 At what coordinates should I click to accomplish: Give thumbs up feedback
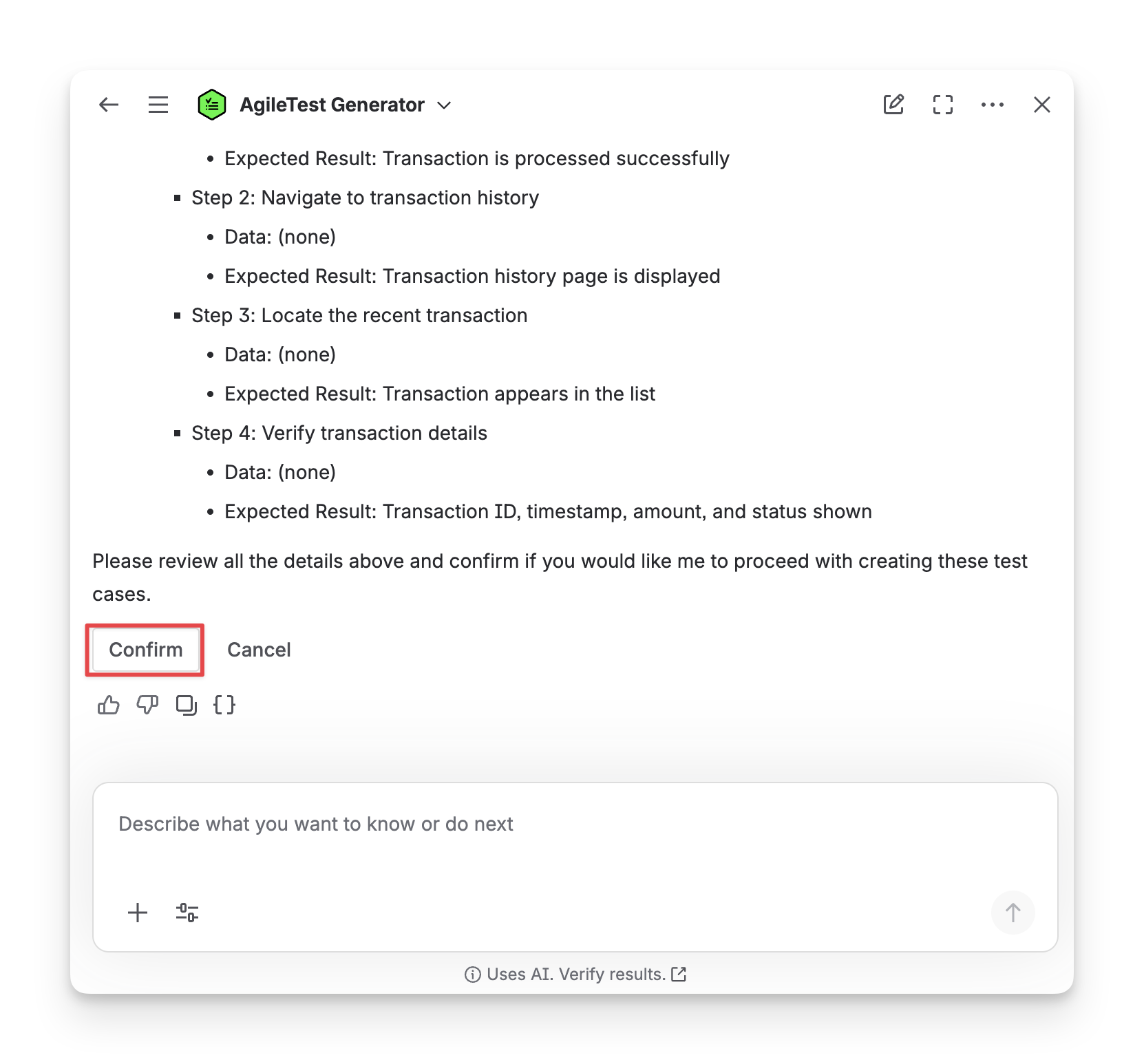coord(109,705)
